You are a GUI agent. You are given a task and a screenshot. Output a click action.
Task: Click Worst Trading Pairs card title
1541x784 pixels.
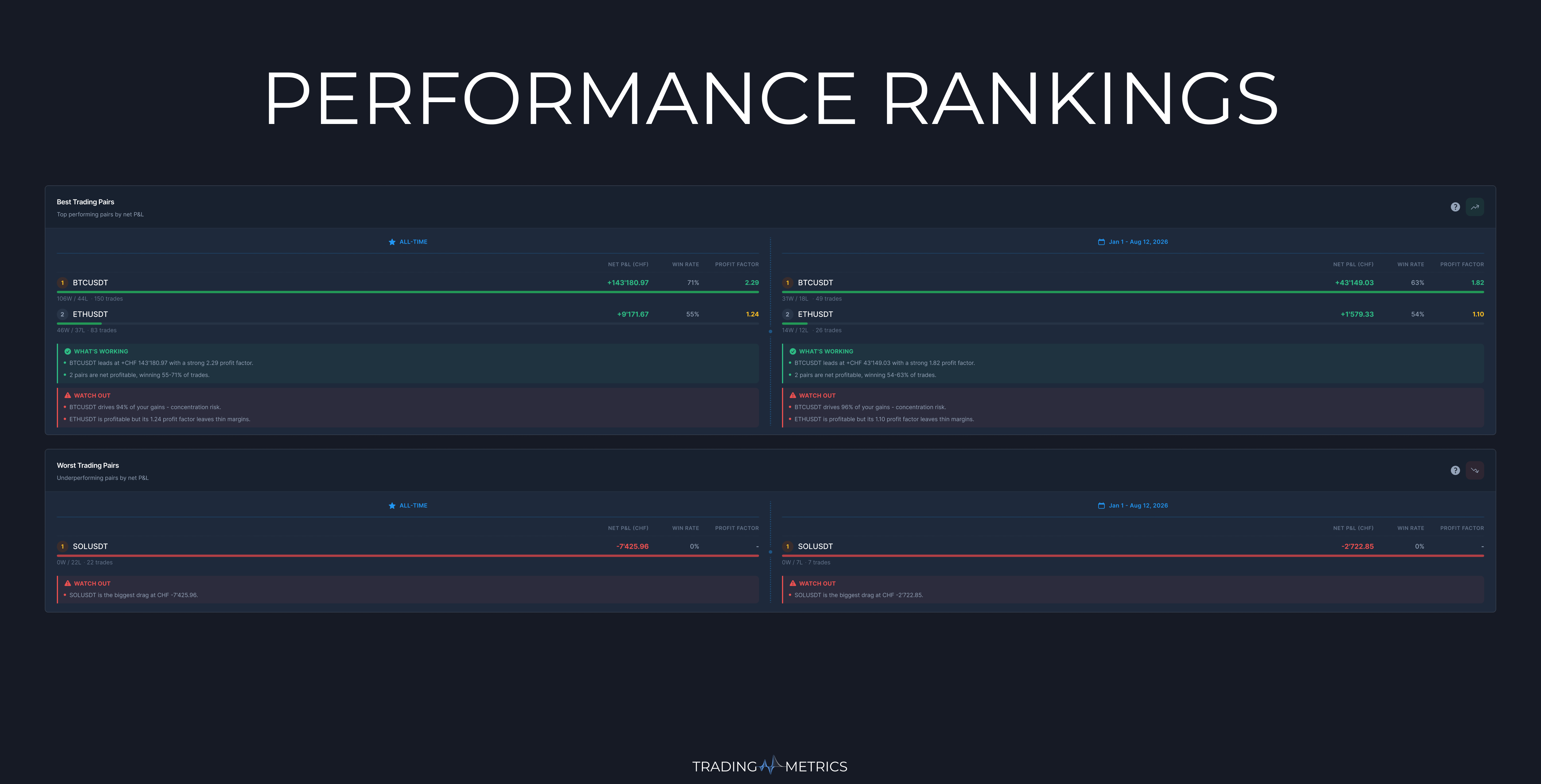point(88,466)
